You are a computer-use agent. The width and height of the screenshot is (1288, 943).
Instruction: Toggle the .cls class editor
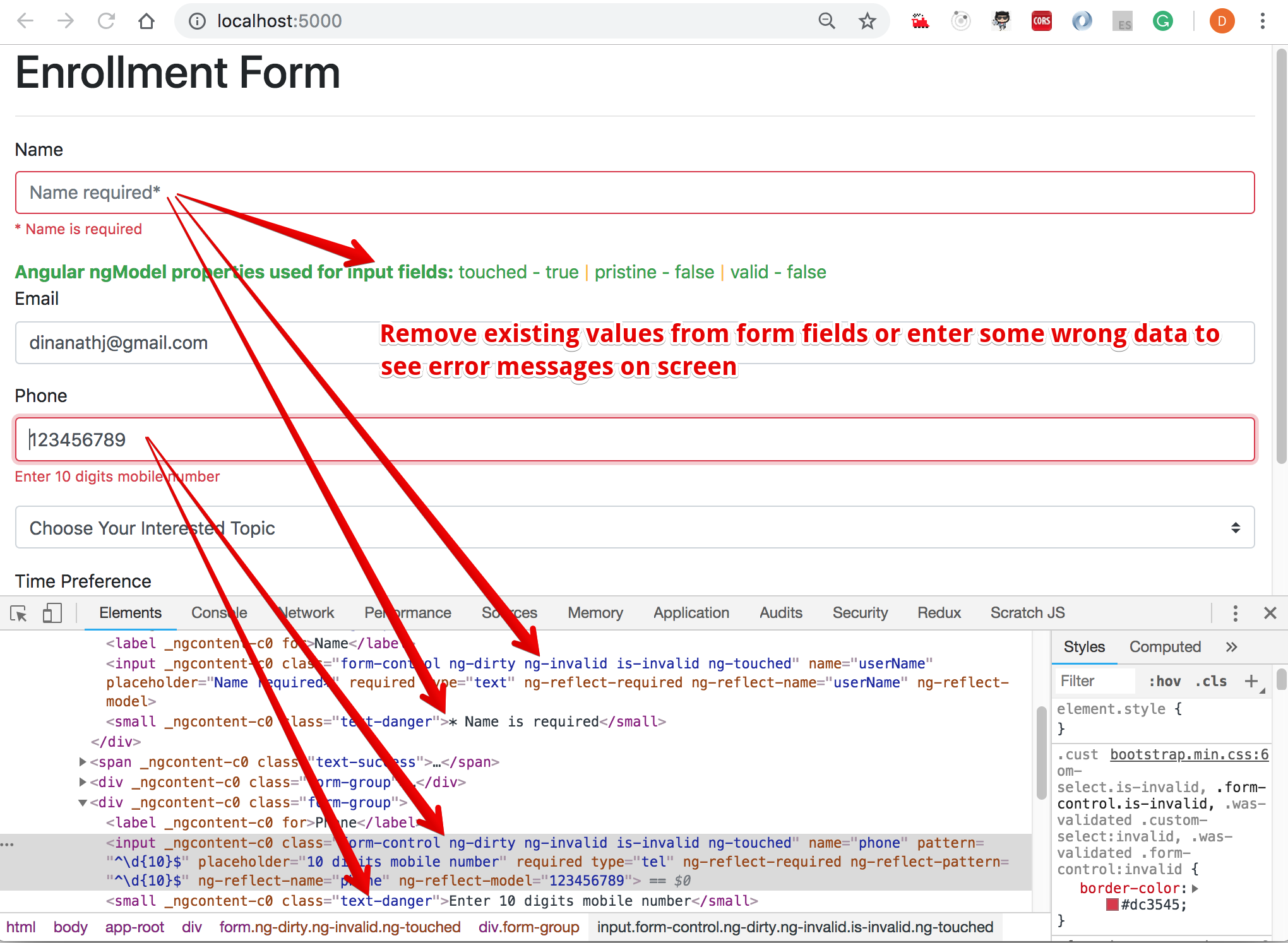[x=1211, y=681]
